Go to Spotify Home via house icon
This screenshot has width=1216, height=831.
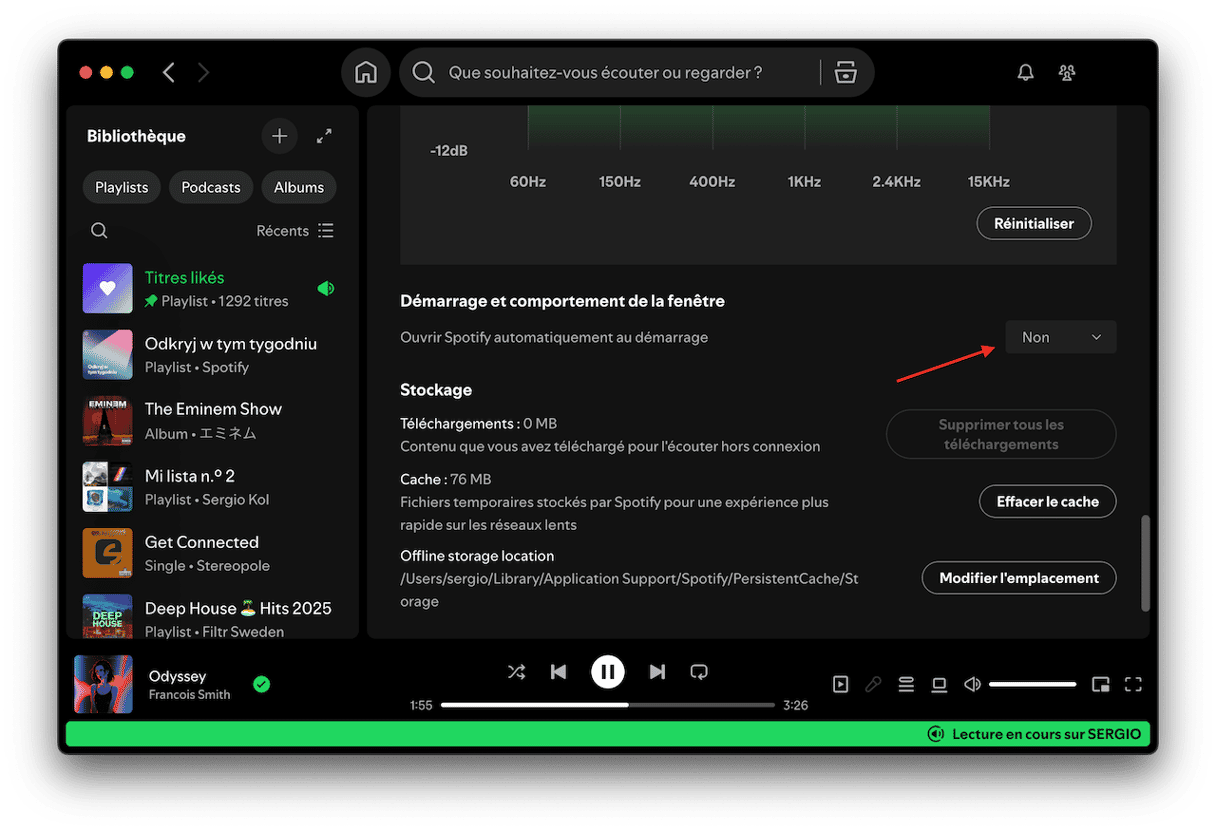click(366, 72)
